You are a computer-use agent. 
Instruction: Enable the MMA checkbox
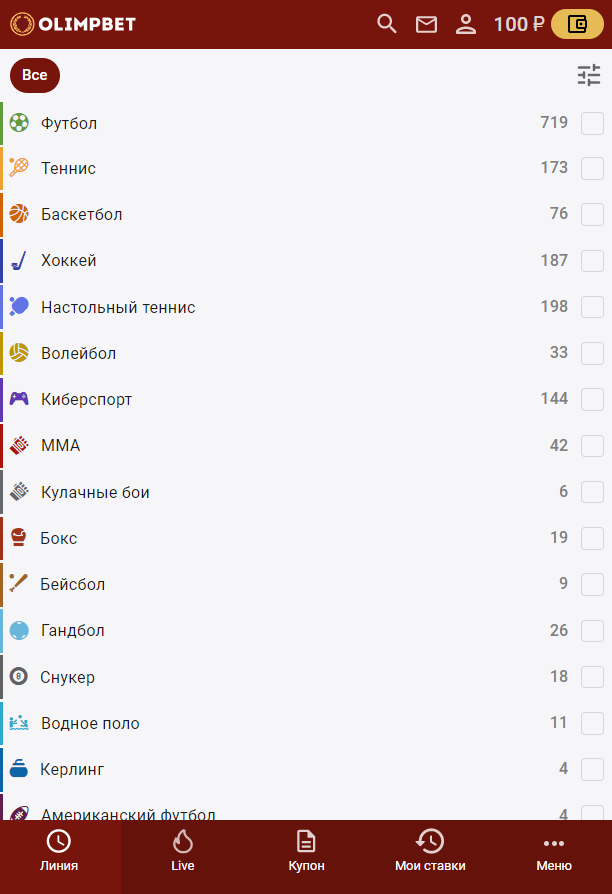pyautogui.click(x=592, y=446)
